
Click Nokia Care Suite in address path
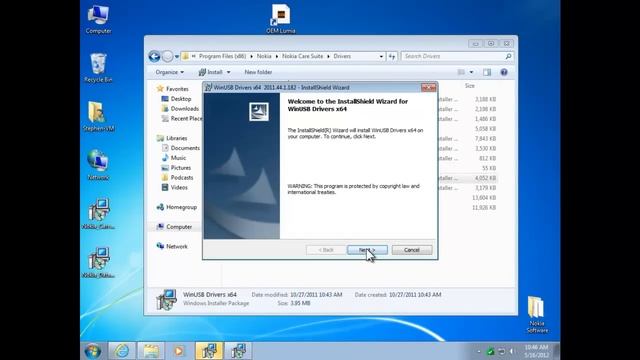(302, 56)
